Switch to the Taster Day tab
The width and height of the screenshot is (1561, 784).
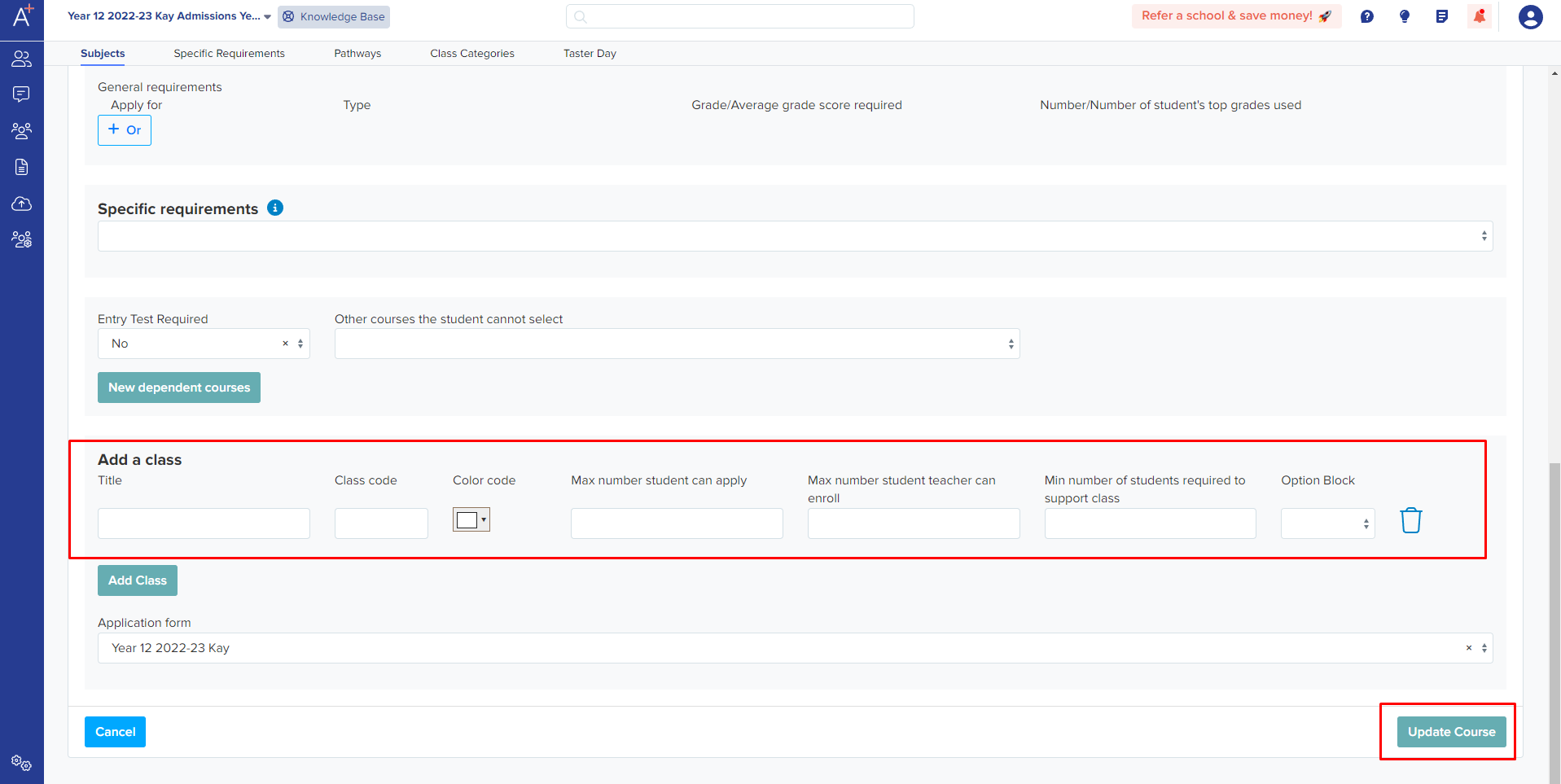pyautogui.click(x=590, y=54)
